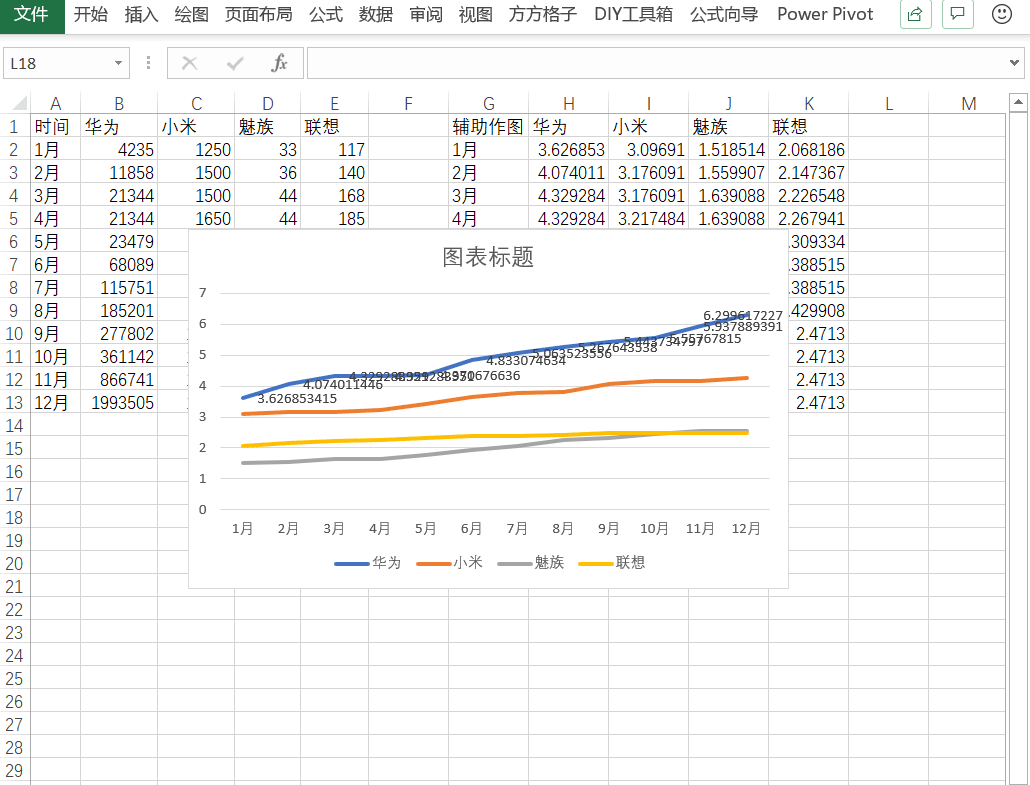Select cell G1 labeled 辅助作图
This screenshot has width=1030, height=785.
coord(488,126)
